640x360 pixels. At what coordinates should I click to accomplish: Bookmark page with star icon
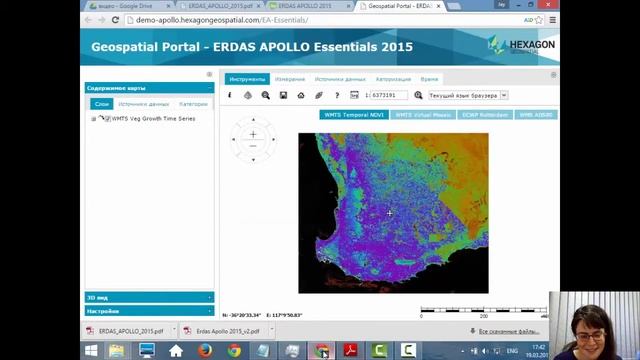tap(539, 20)
